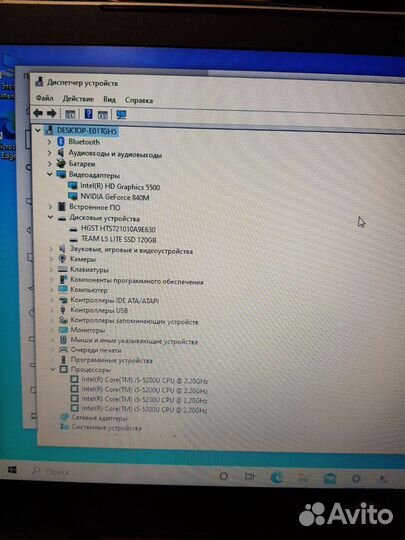
Task: Open Cortana circle icon on taskbar
Action: (x=224, y=476)
